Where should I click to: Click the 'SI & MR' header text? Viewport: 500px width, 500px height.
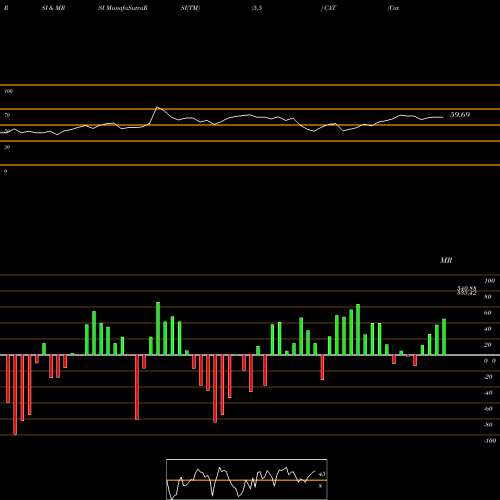53,8
